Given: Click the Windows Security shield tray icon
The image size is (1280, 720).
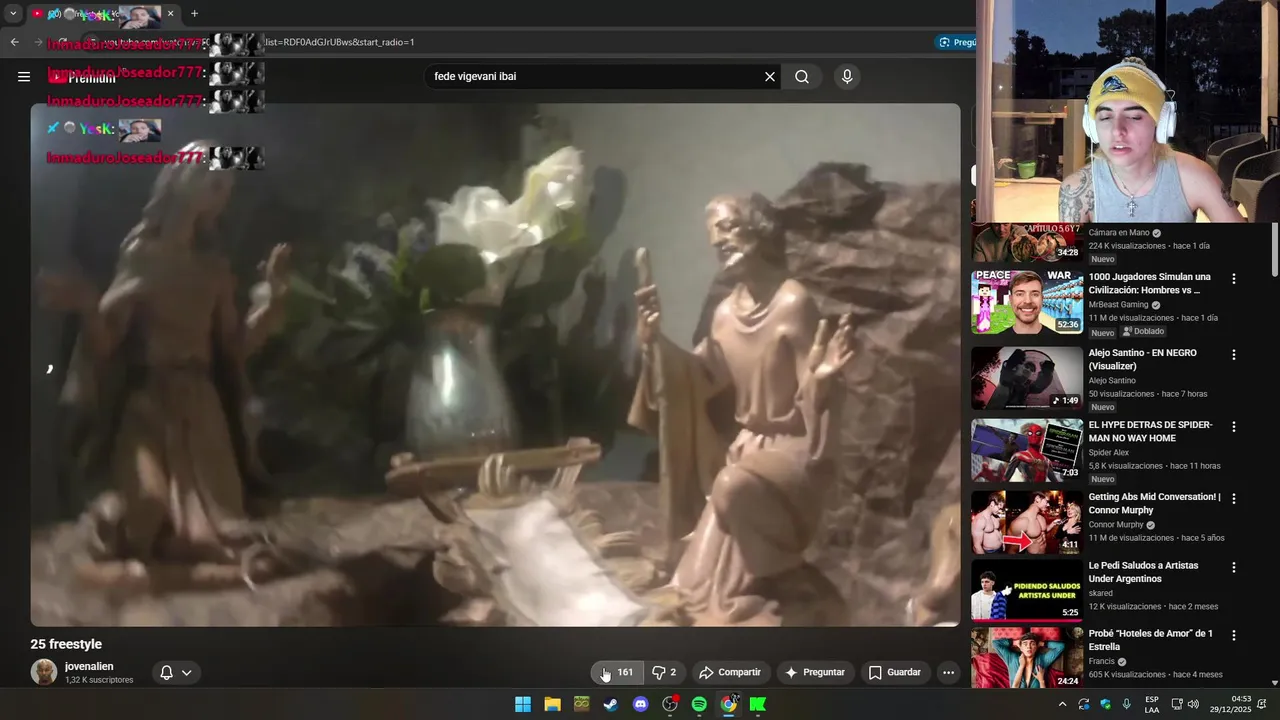Looking at the screenshot, I should [1105, 704].
